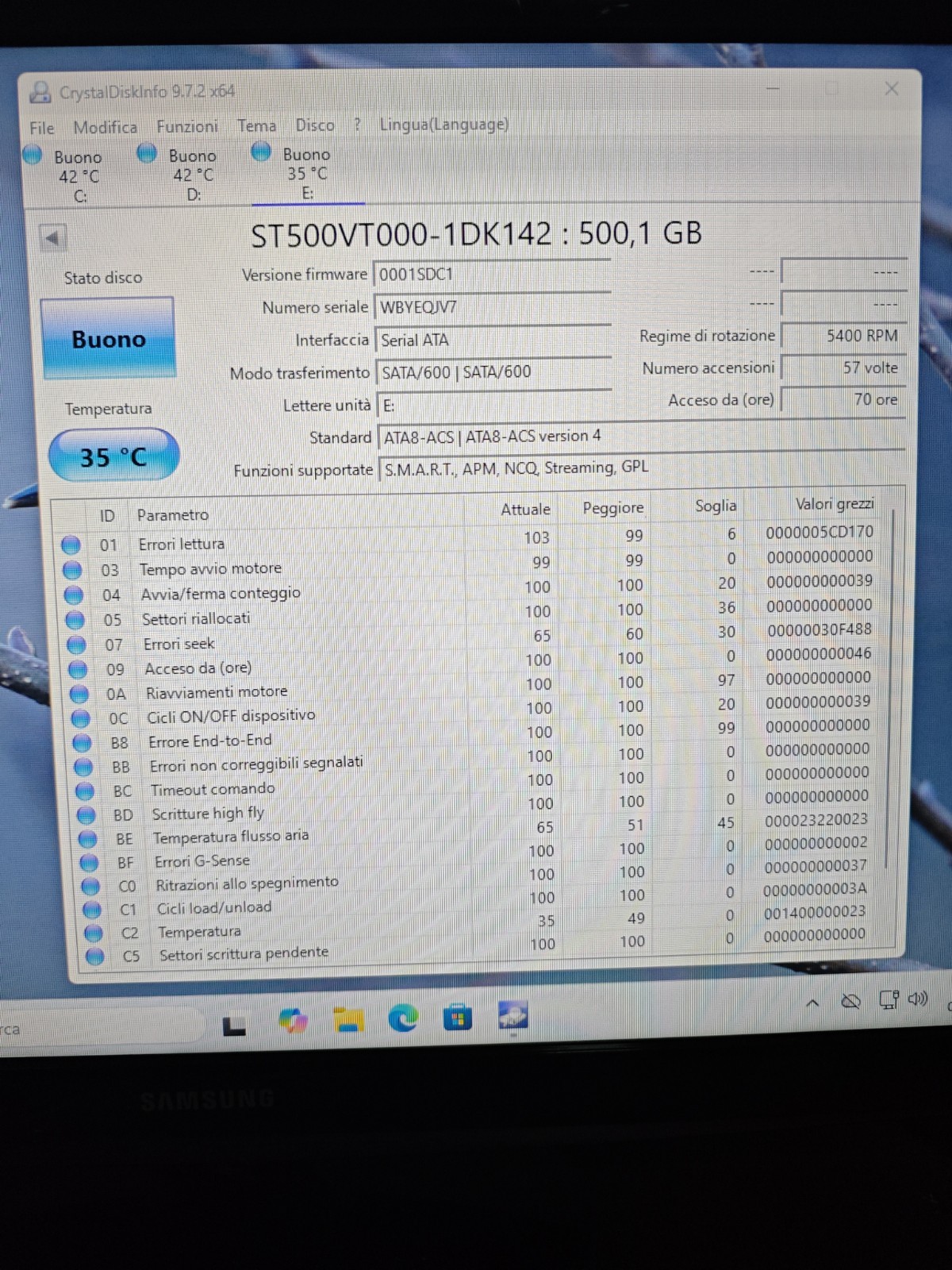Screen dimensions: 952x1270
Task: Click the 57 volte power-on count
Action: (x=844, y=368)
